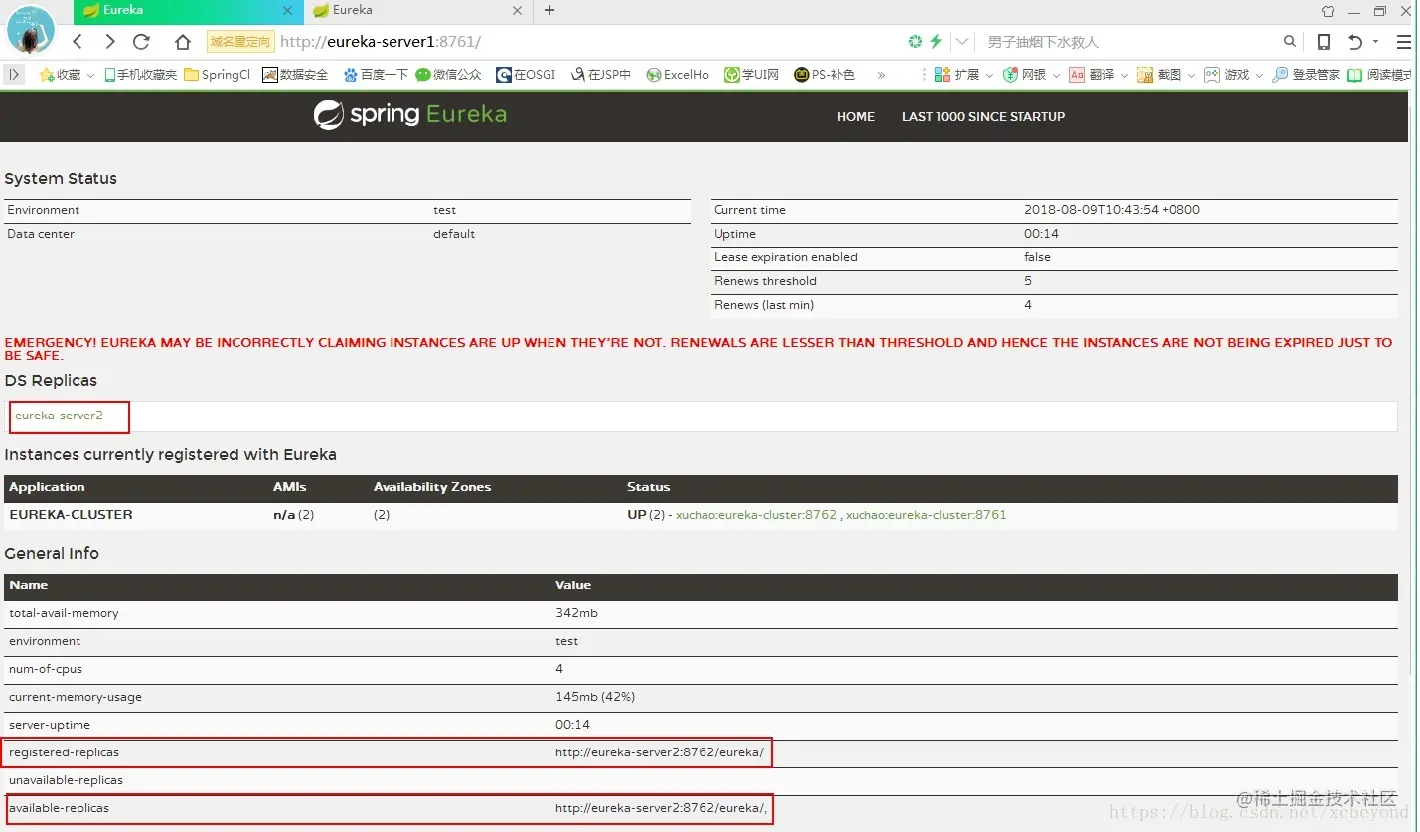1420x832 pixels.
Task: Open the xuchao:eureka-cluster:8761 instance link
Action: tap(926, 515)
